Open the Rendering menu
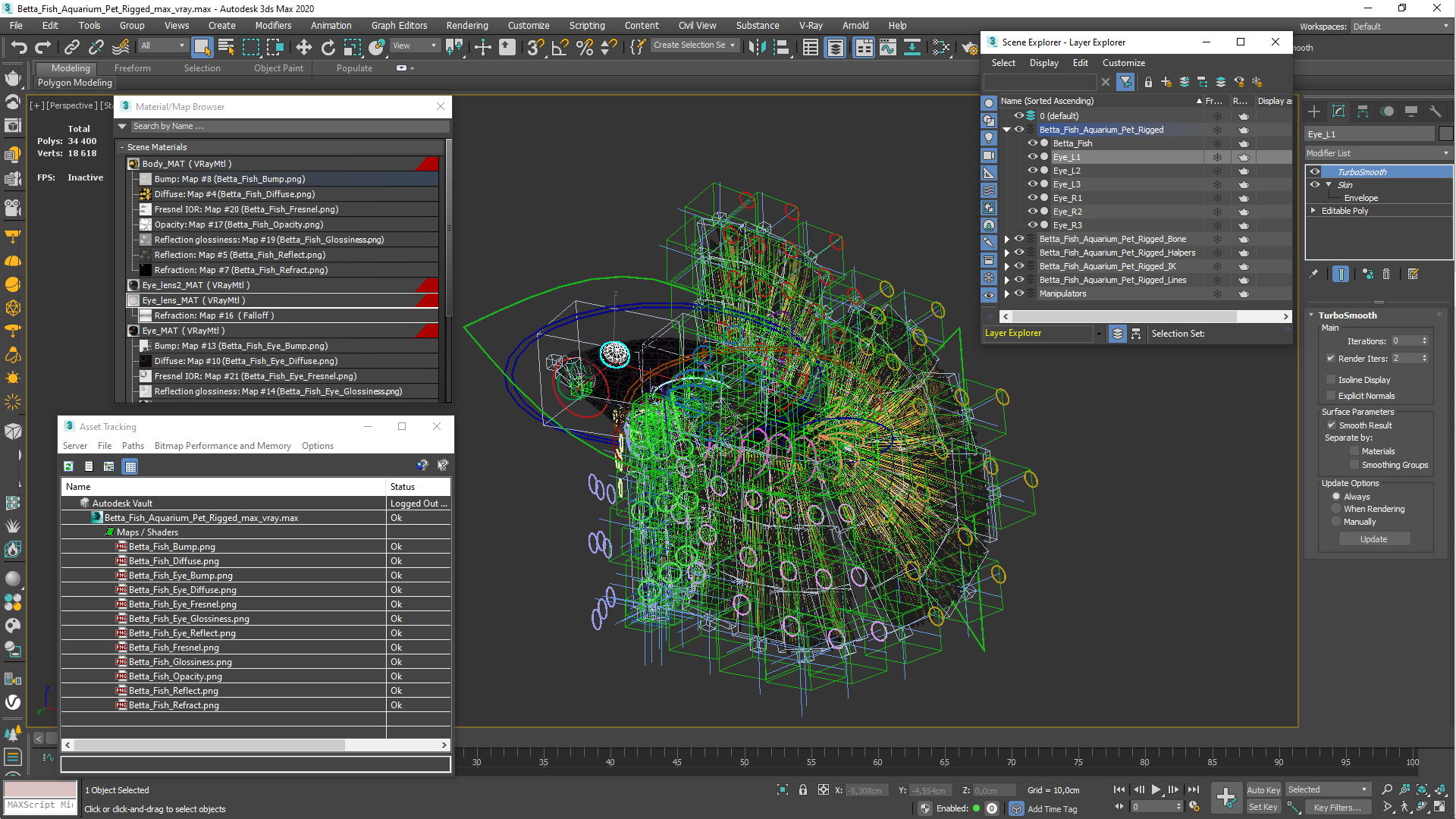Image resolution: width=1456 pixels, height=819 pixels. pos(467,25)
